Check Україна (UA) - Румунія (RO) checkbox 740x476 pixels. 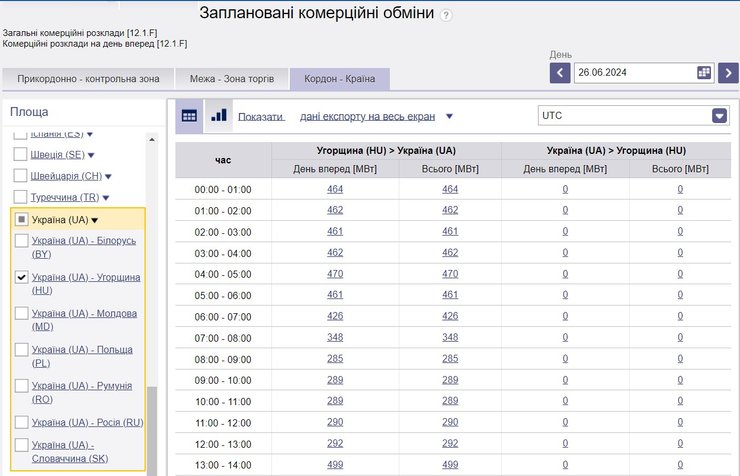coord(21,386)
